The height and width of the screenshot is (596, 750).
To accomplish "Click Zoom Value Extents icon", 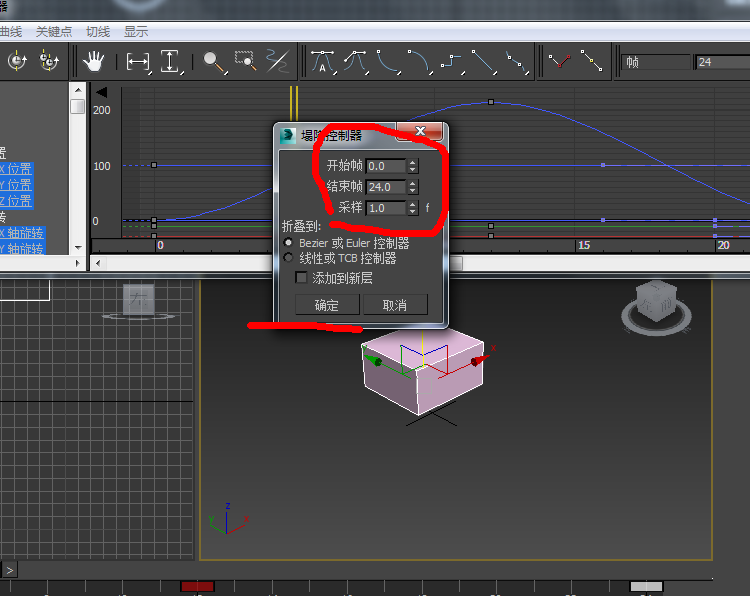I will (170, 62).
